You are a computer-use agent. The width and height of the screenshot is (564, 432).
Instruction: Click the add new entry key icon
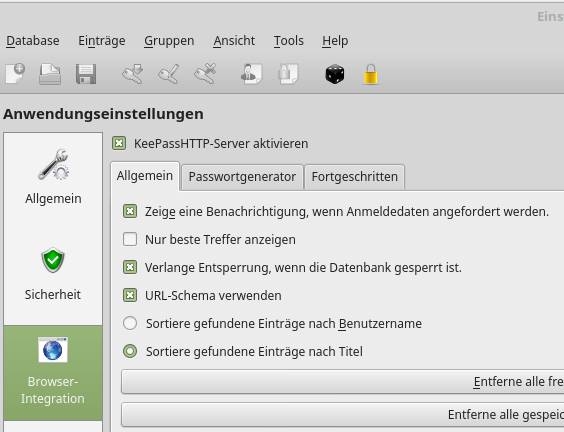click(x=133, y=74)
